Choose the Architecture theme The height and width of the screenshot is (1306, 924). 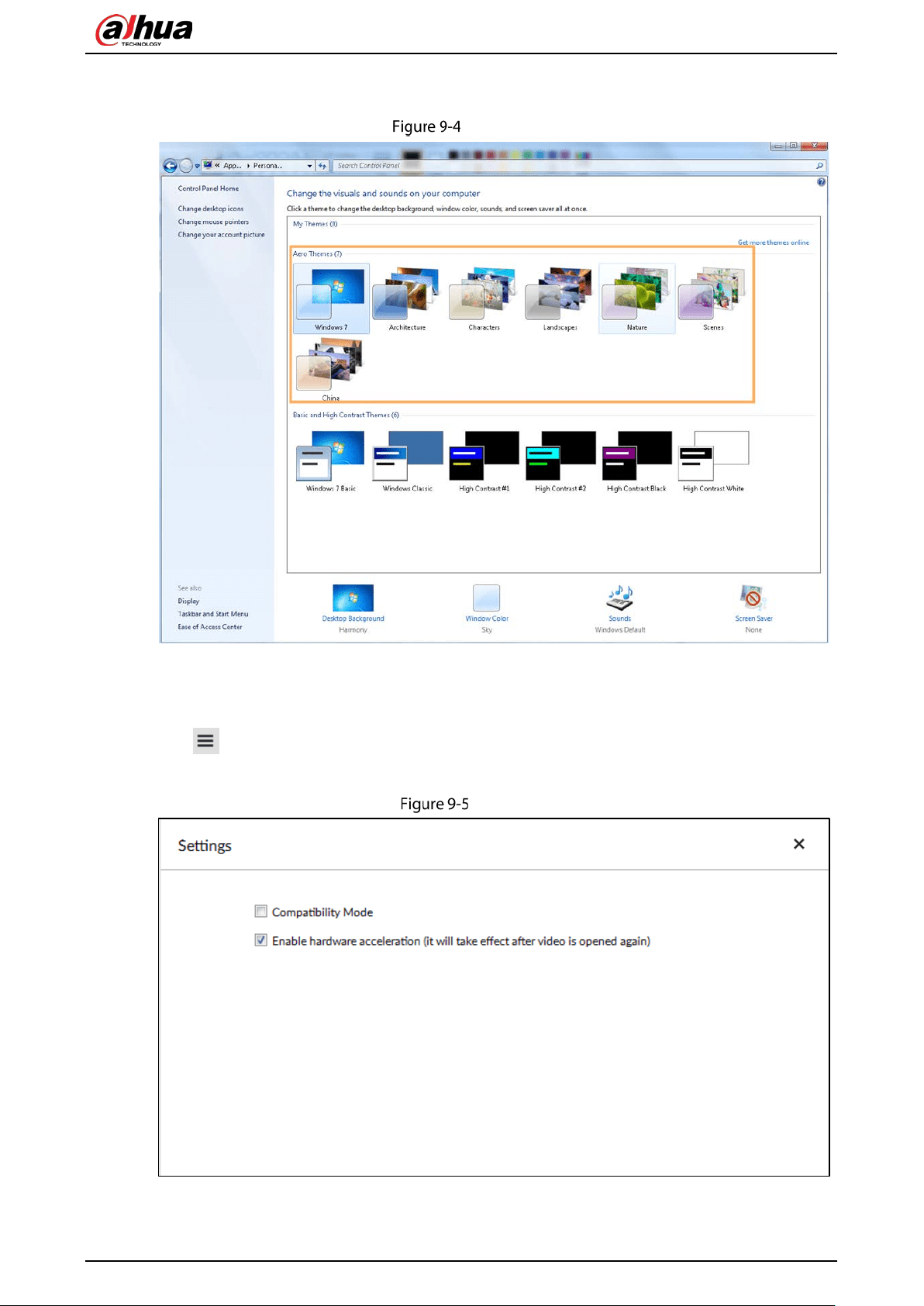407,298
